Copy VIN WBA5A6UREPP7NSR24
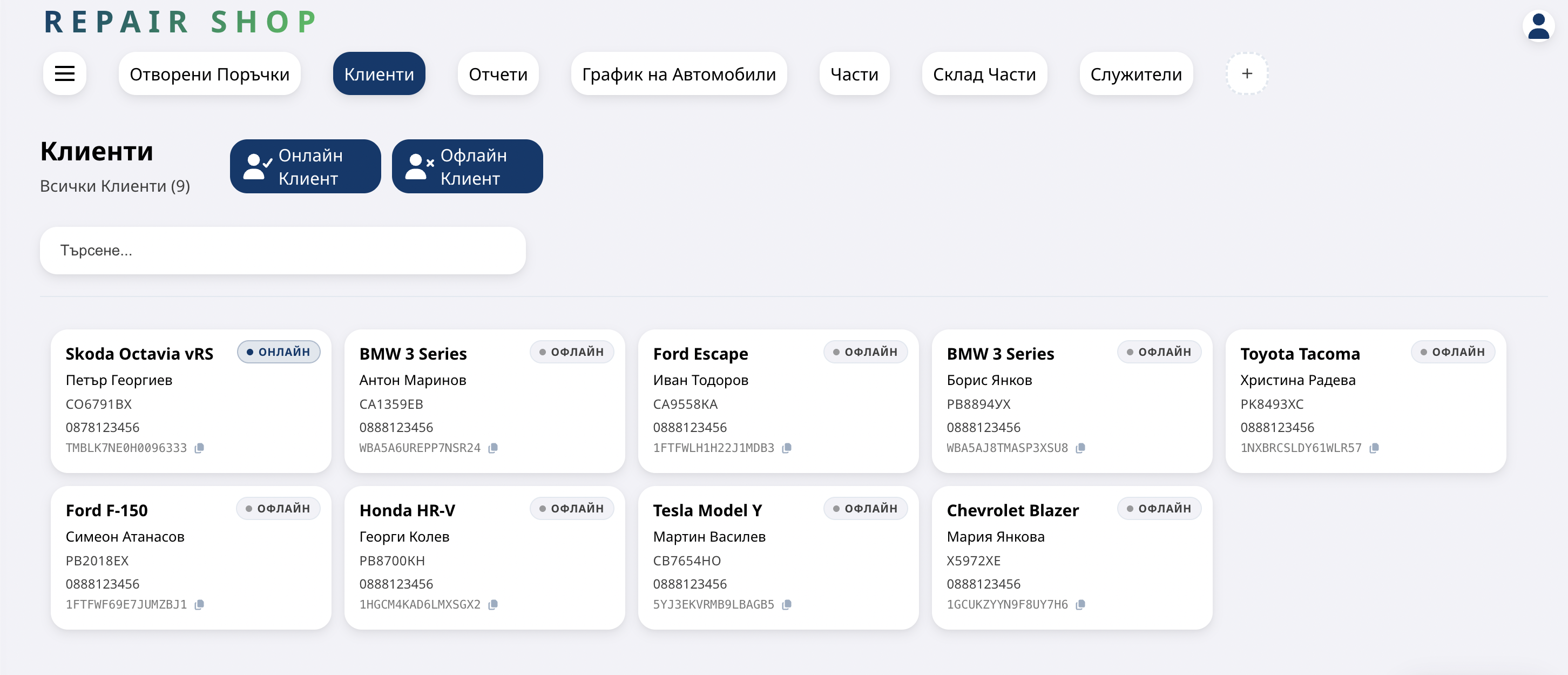Image resolution: width=1568 pixels, height=675 pixels. tap(493, 448)
